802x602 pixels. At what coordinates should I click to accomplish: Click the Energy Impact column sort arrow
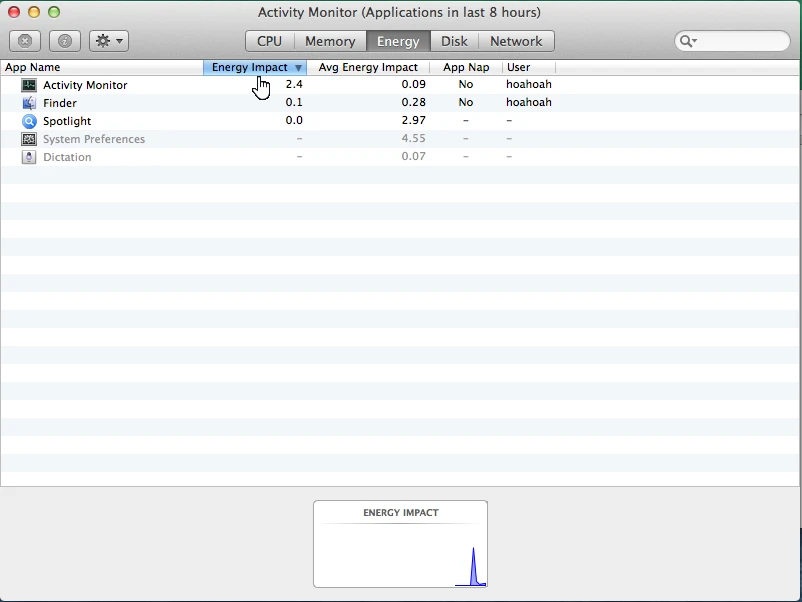(299, 67)
